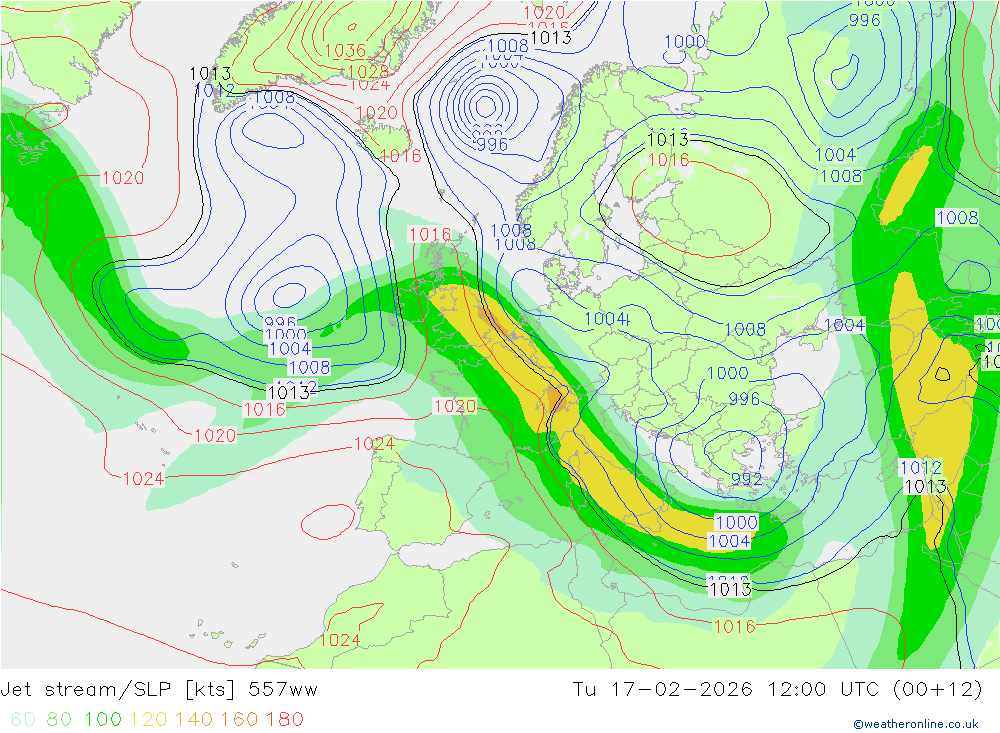This screenshot has height=733, width=1000.
Task: Click the 100 kts legend value
Action: pyautogui.click(x=103, y=719)
